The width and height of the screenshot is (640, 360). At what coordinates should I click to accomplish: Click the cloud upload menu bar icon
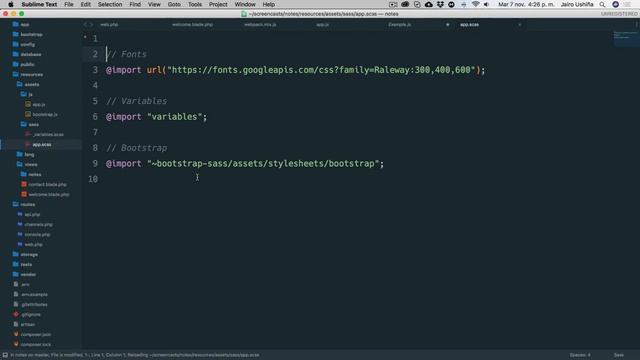[429, 4]
